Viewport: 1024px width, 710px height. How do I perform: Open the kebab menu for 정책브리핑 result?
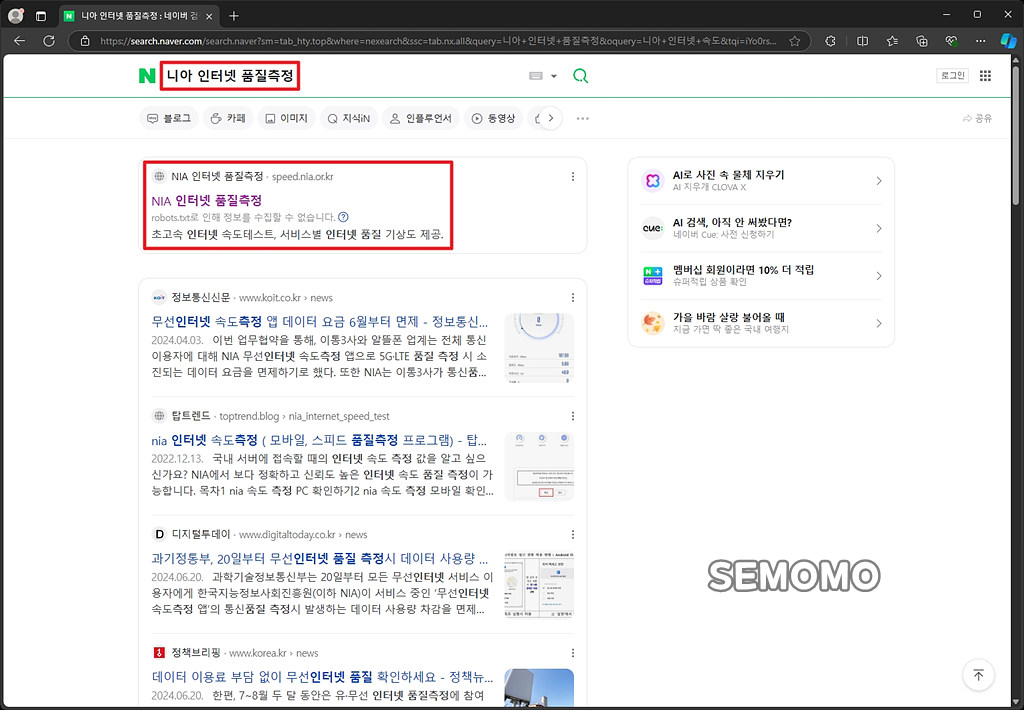coord(573,653)
